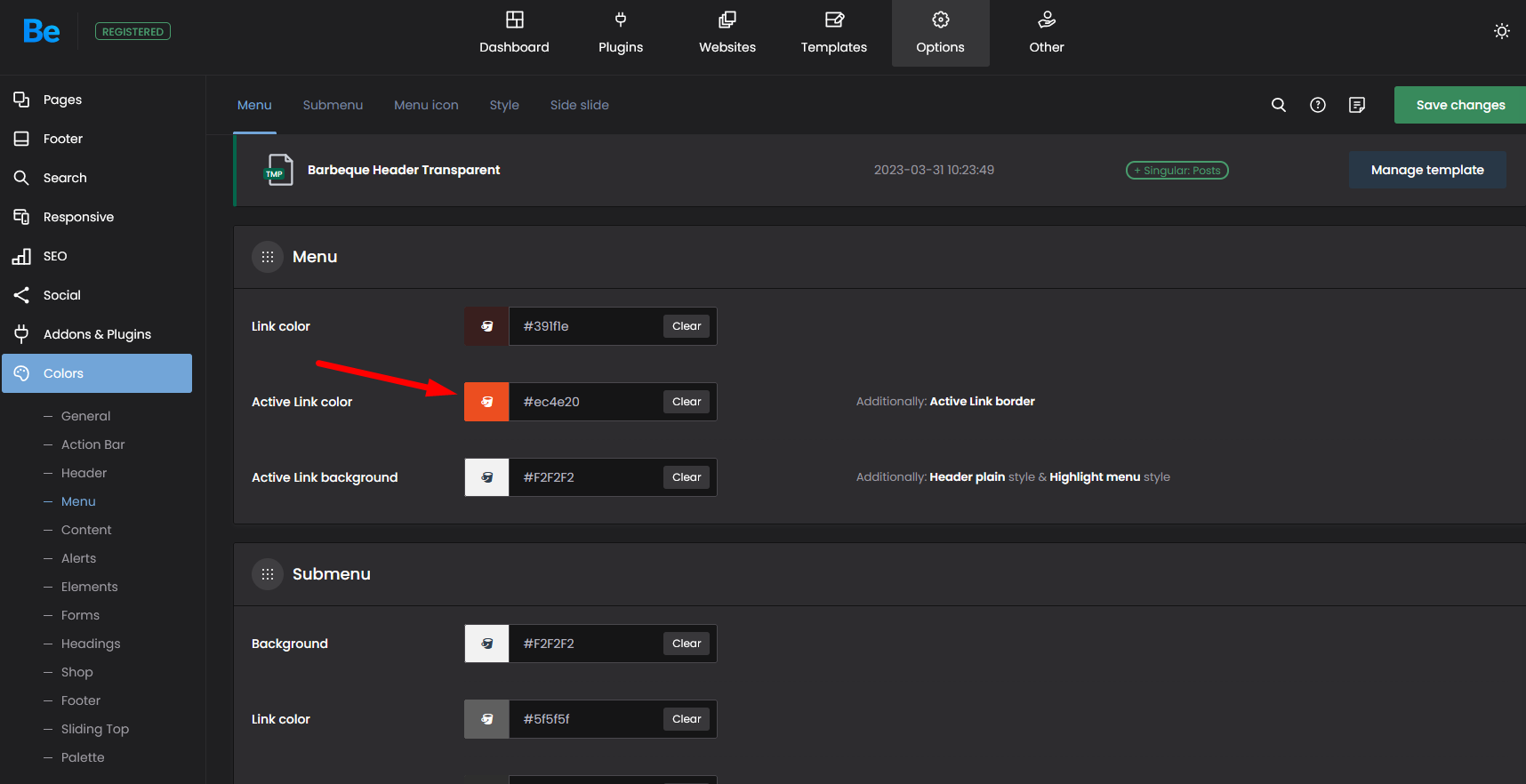
Task: Open Search in the sidebar
Action: tap(96, 178)
